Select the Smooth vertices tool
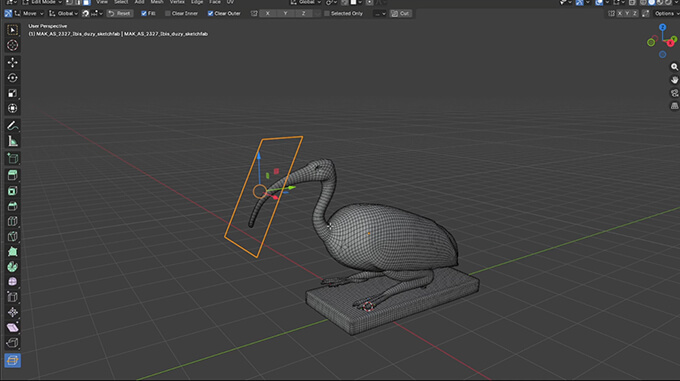 [x=13, y=282]
